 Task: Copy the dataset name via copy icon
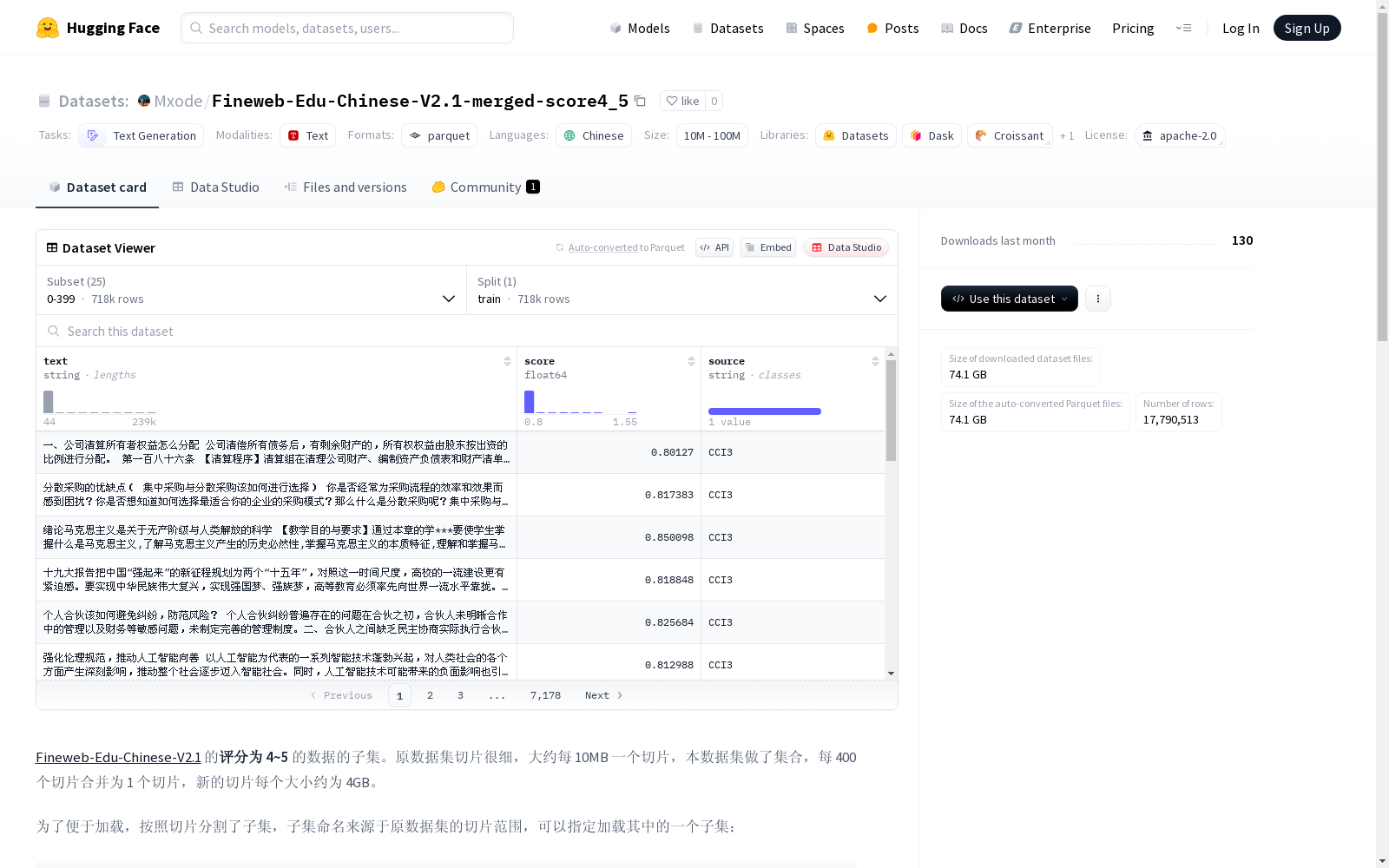[640, 101]
